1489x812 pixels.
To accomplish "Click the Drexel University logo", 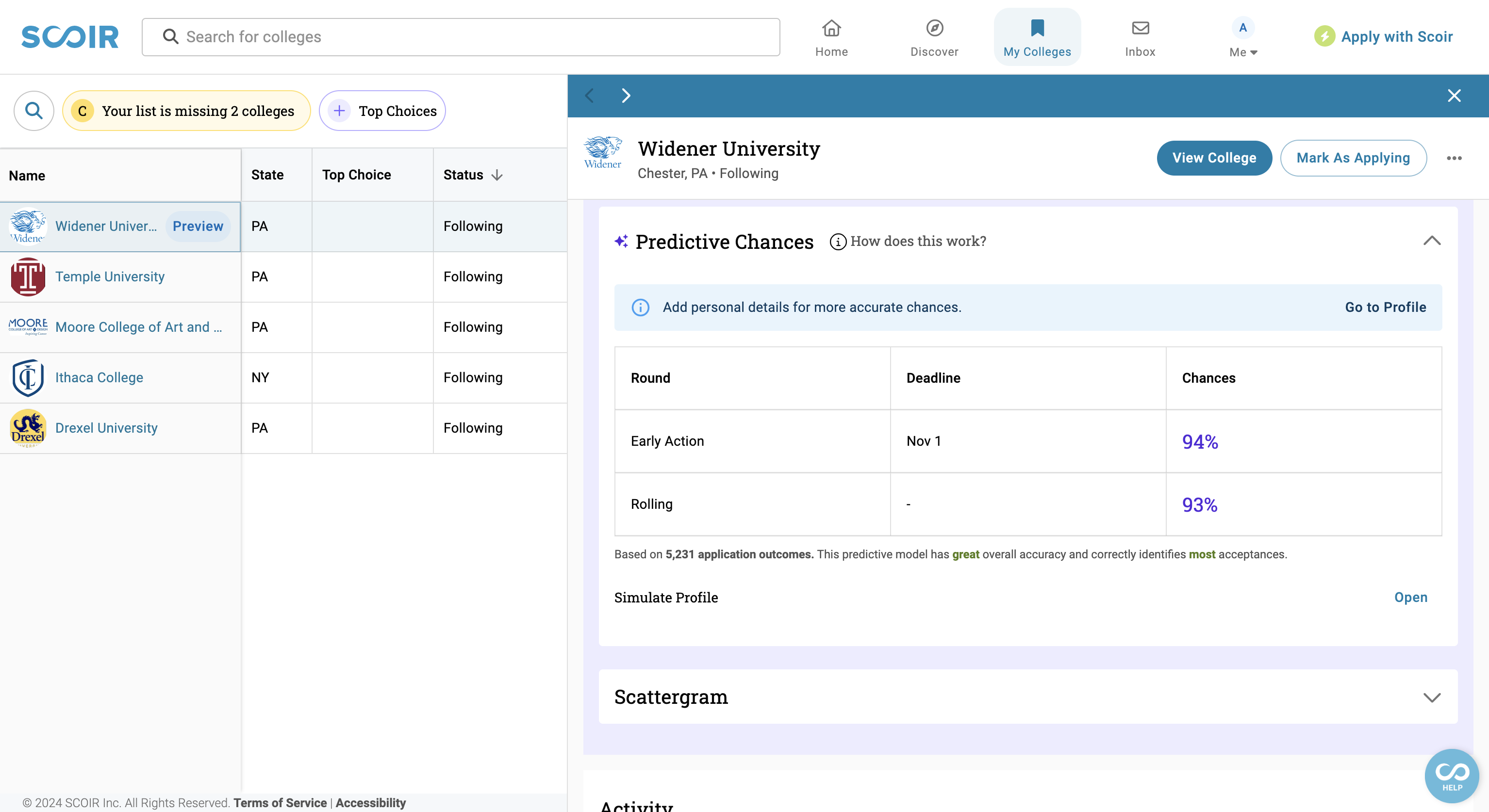I will coord(28,428).
